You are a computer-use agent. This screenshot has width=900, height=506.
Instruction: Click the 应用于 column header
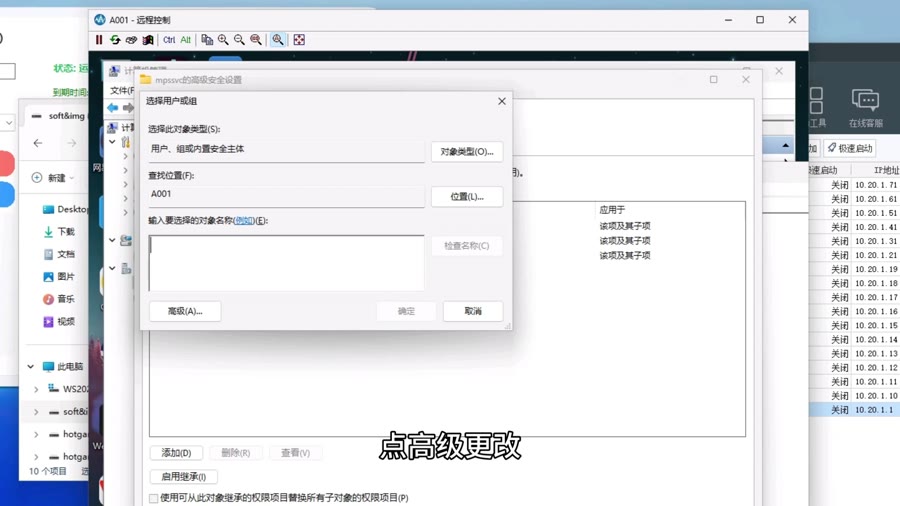(612, 210)
